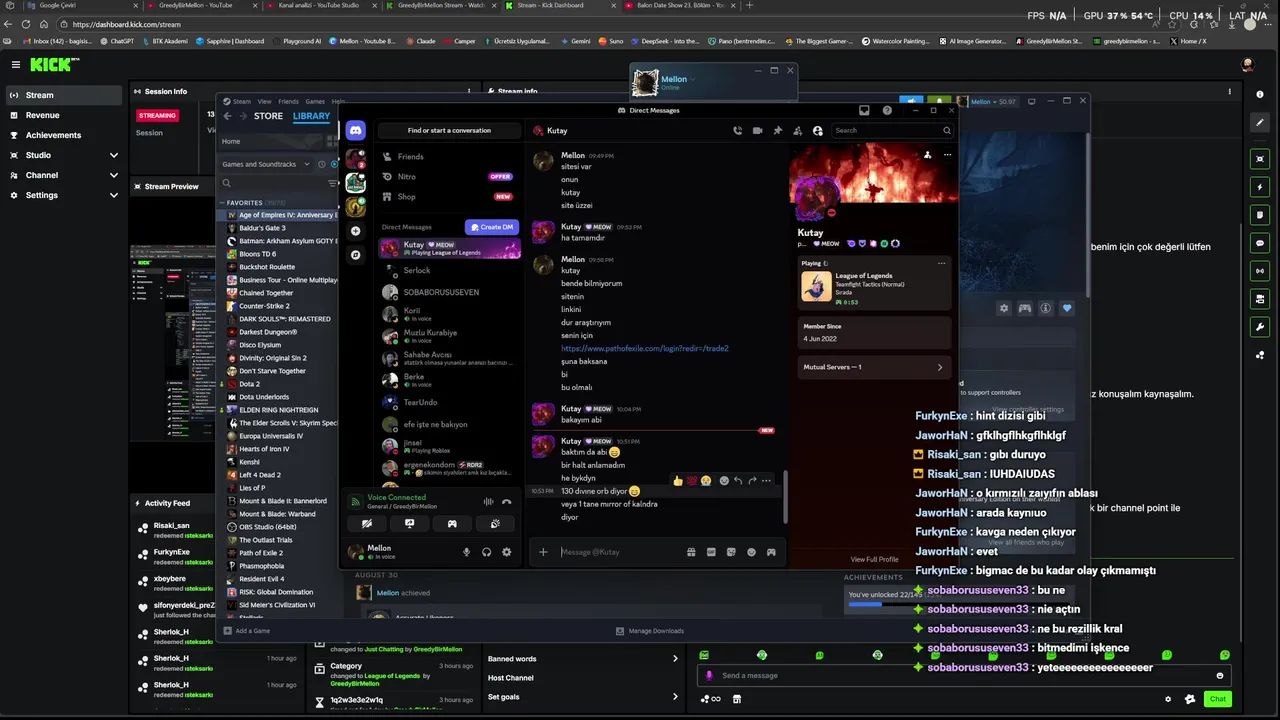This screenshot has height=720, width=1280.
Task: Click Find or start a conversation box
Action: tap(449, 130)
